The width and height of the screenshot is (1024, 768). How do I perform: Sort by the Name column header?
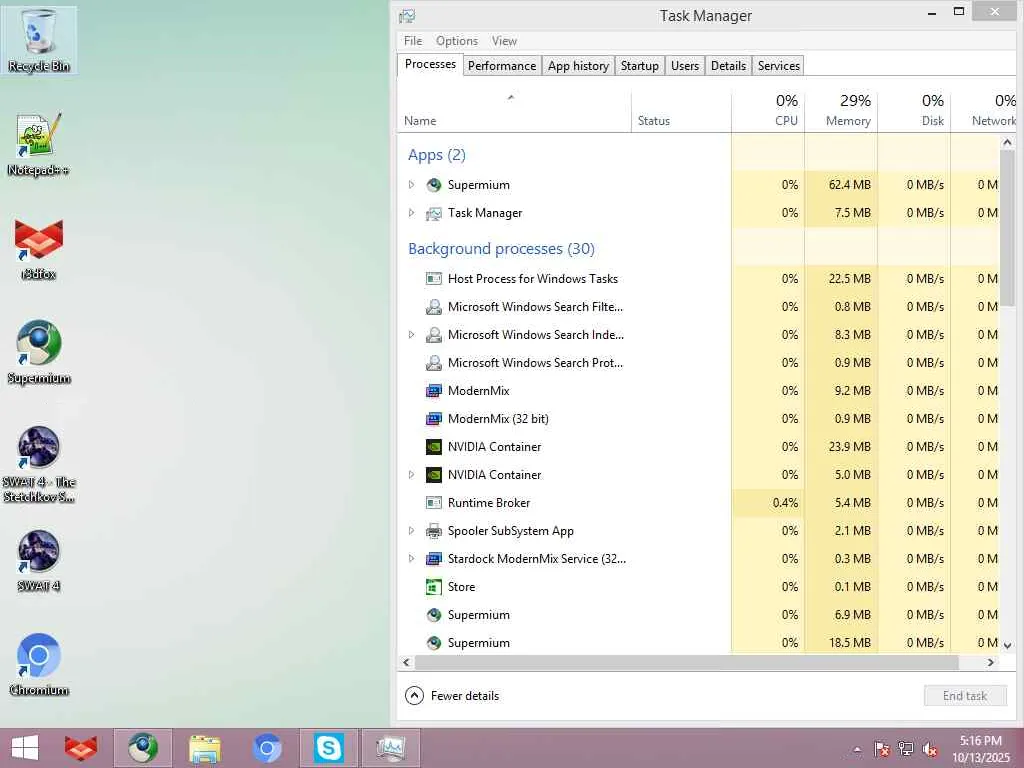click(514, 112)
